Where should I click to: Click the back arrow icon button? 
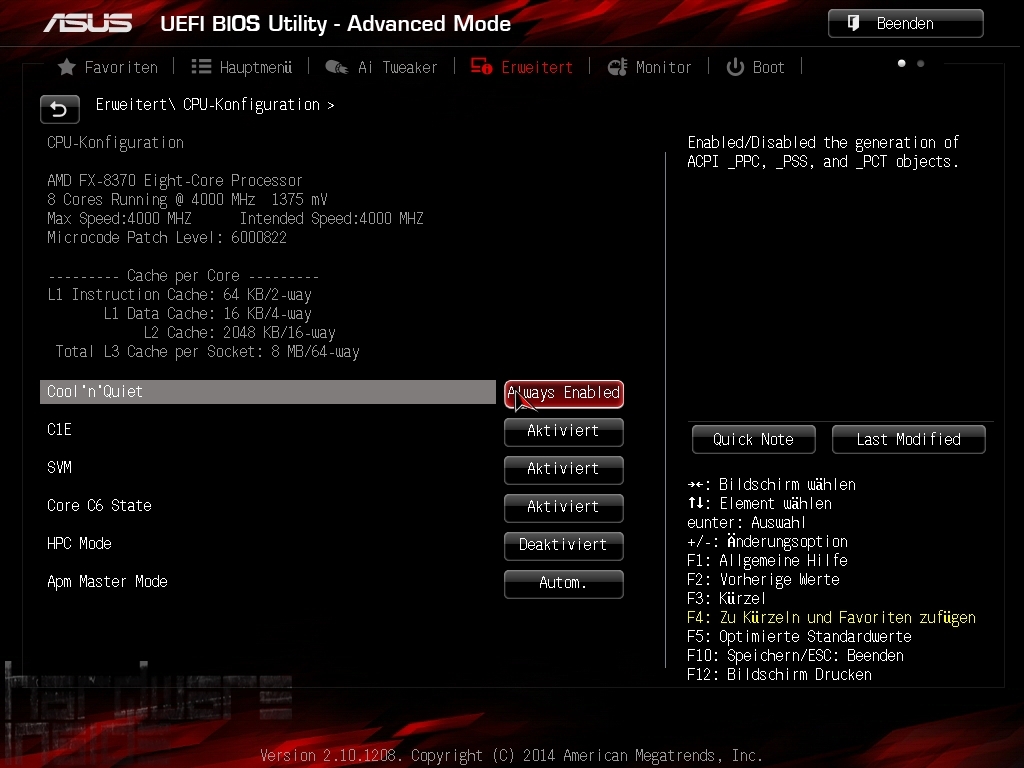(59, 109)
